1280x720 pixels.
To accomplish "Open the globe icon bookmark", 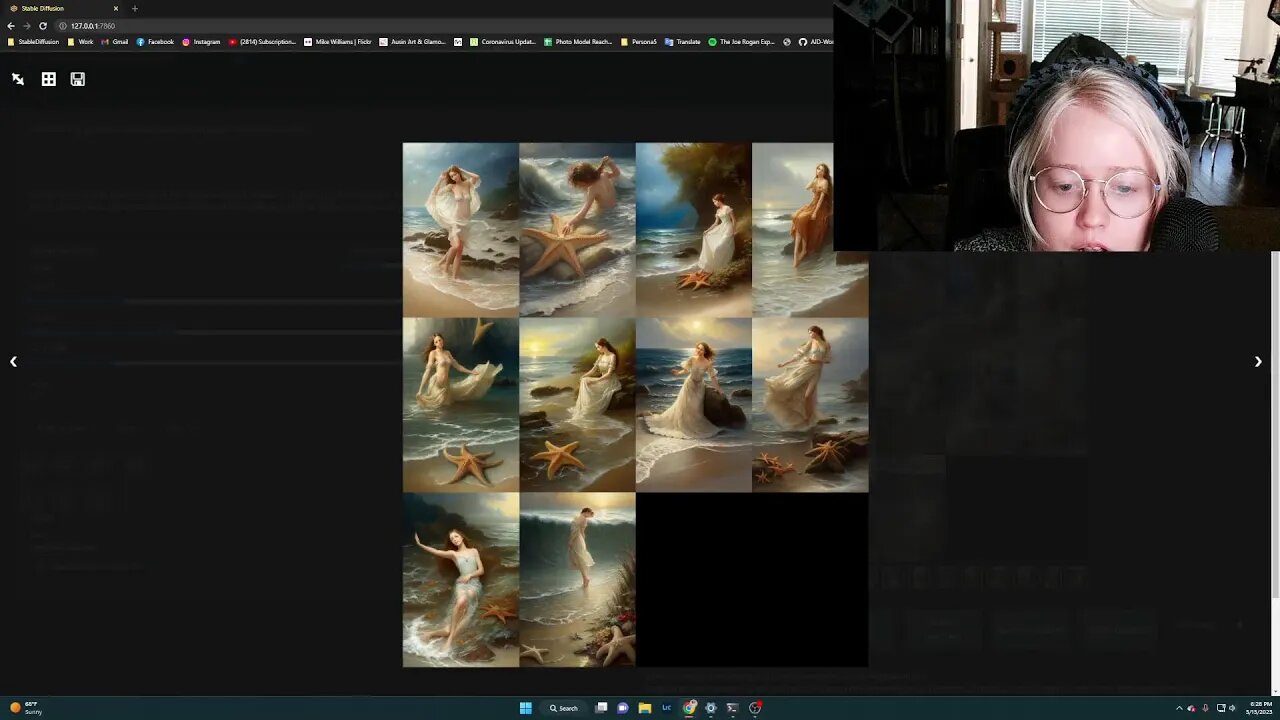I will [787, 42].
